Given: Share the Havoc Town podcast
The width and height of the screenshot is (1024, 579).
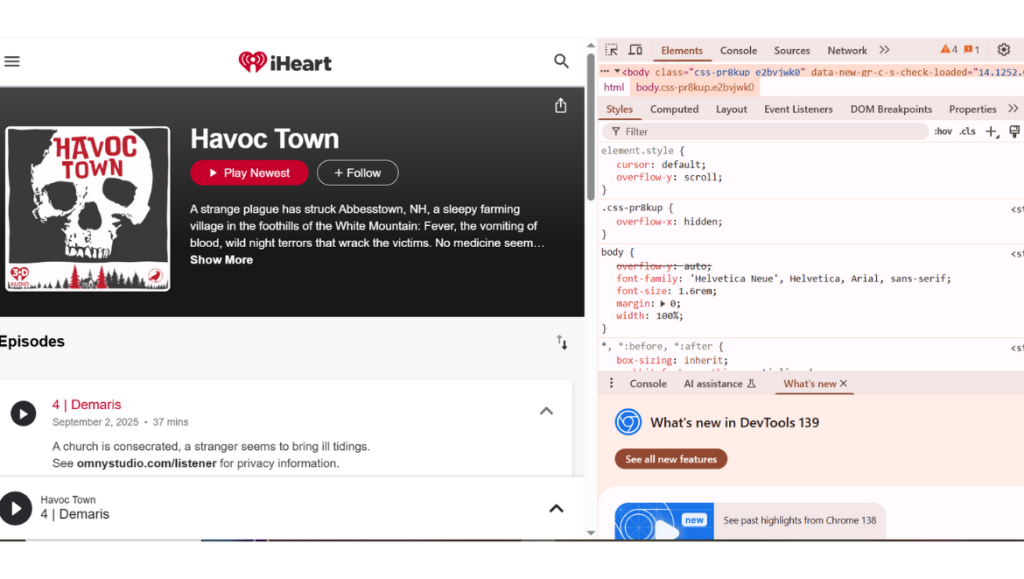Looking at the screenshot, I should [560, 106].
